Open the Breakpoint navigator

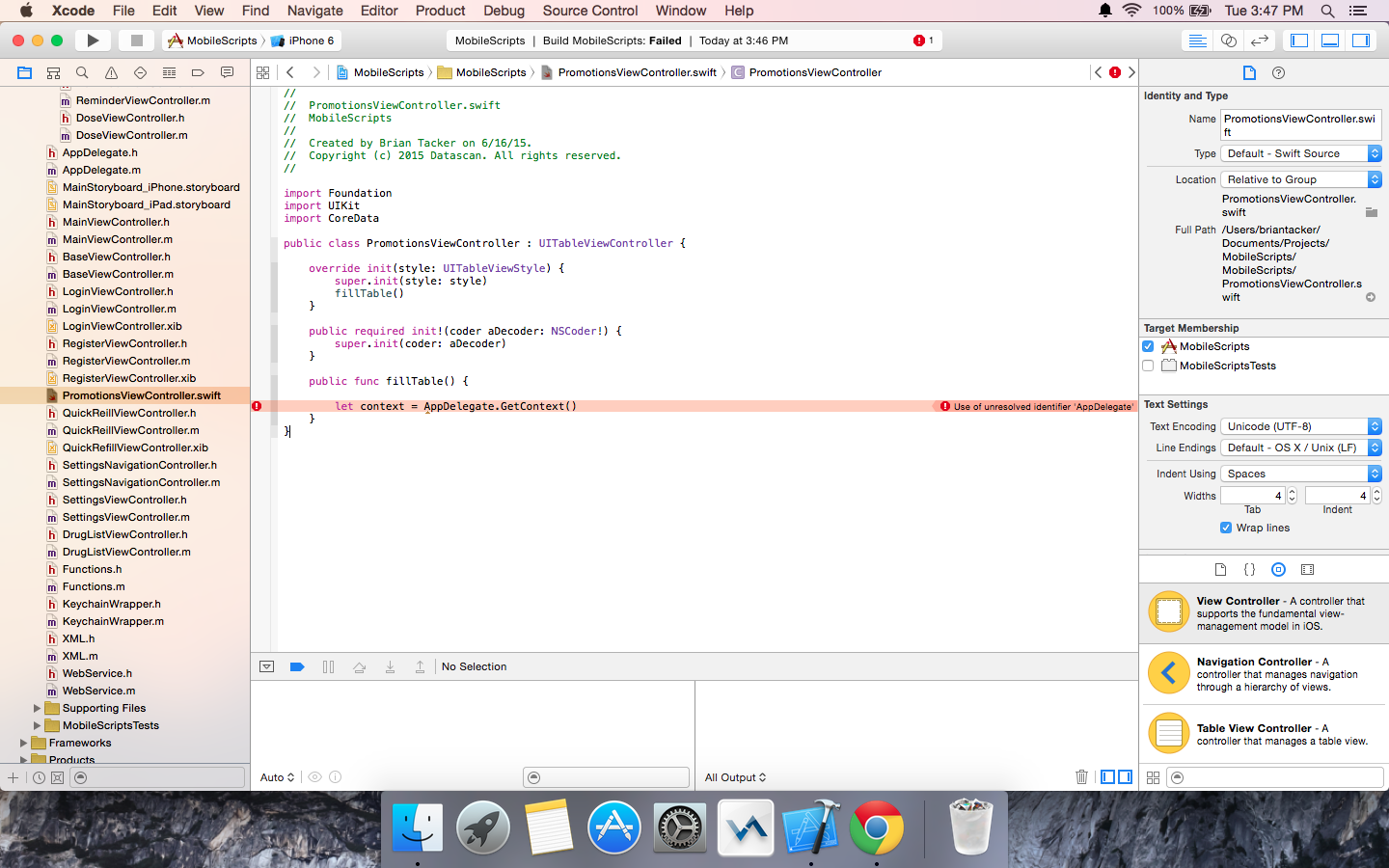[198, 72]
